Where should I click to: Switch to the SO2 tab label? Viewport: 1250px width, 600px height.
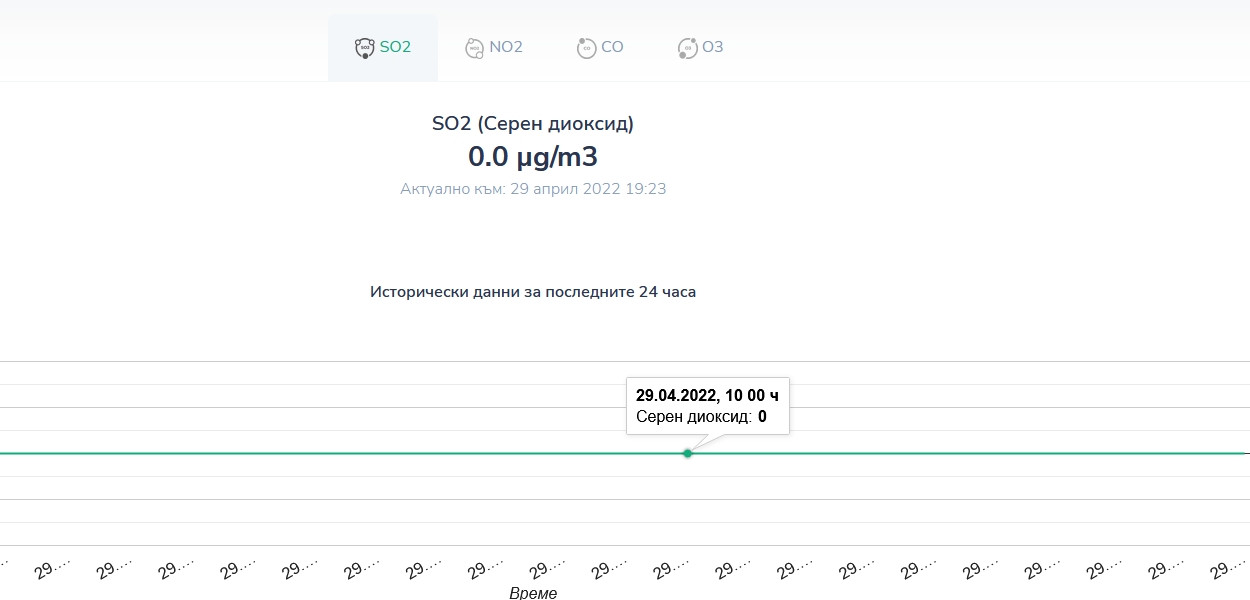[395, 47]
